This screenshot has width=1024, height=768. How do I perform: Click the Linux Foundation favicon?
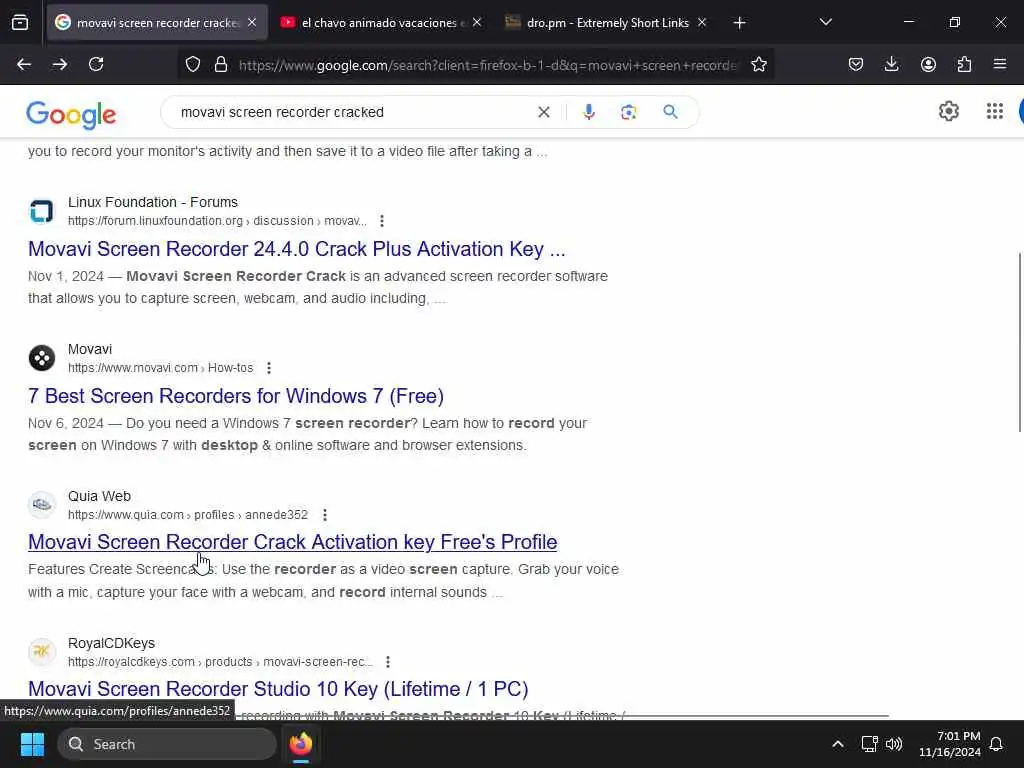pyautogui.click(x=42, y=212)
